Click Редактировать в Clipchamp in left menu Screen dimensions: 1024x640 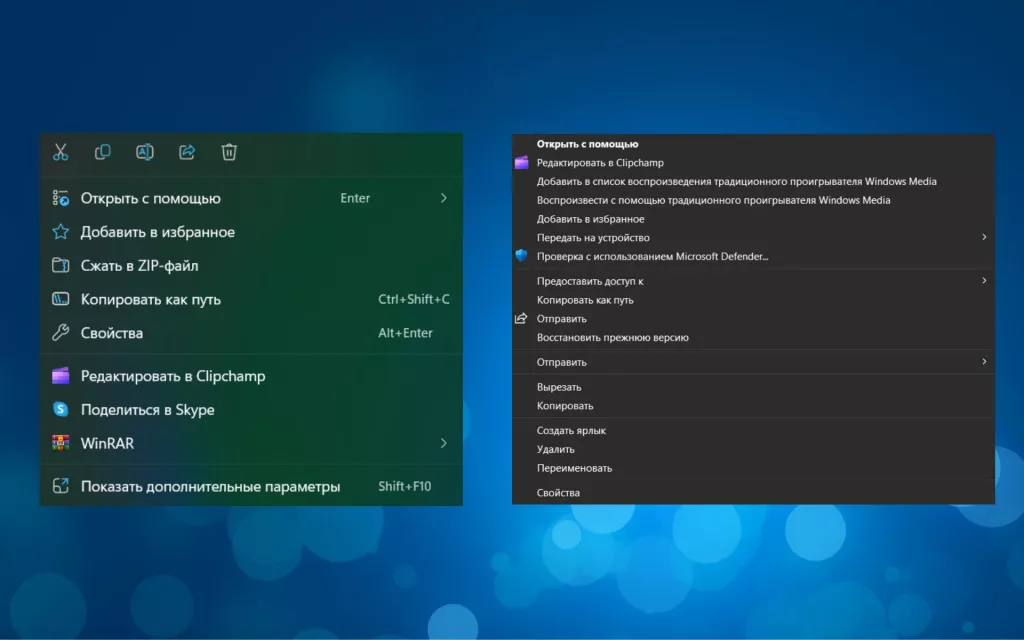point(173,376)
